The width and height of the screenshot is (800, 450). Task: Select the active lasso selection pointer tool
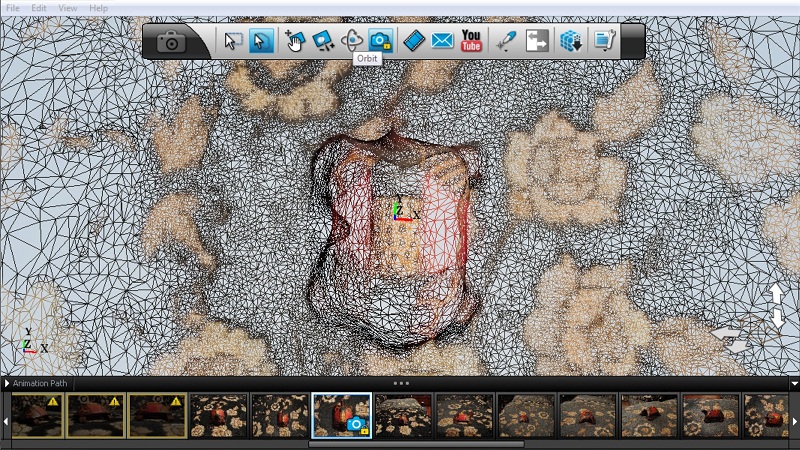[261, 41]
